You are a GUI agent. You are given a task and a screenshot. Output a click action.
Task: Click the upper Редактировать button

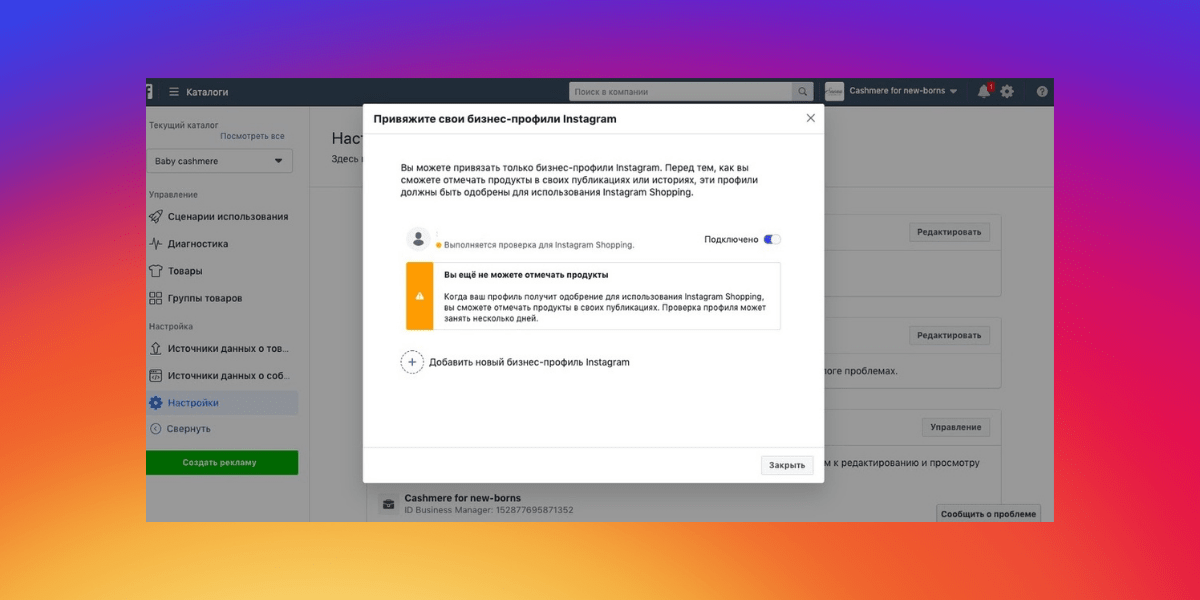coord(950,232)
